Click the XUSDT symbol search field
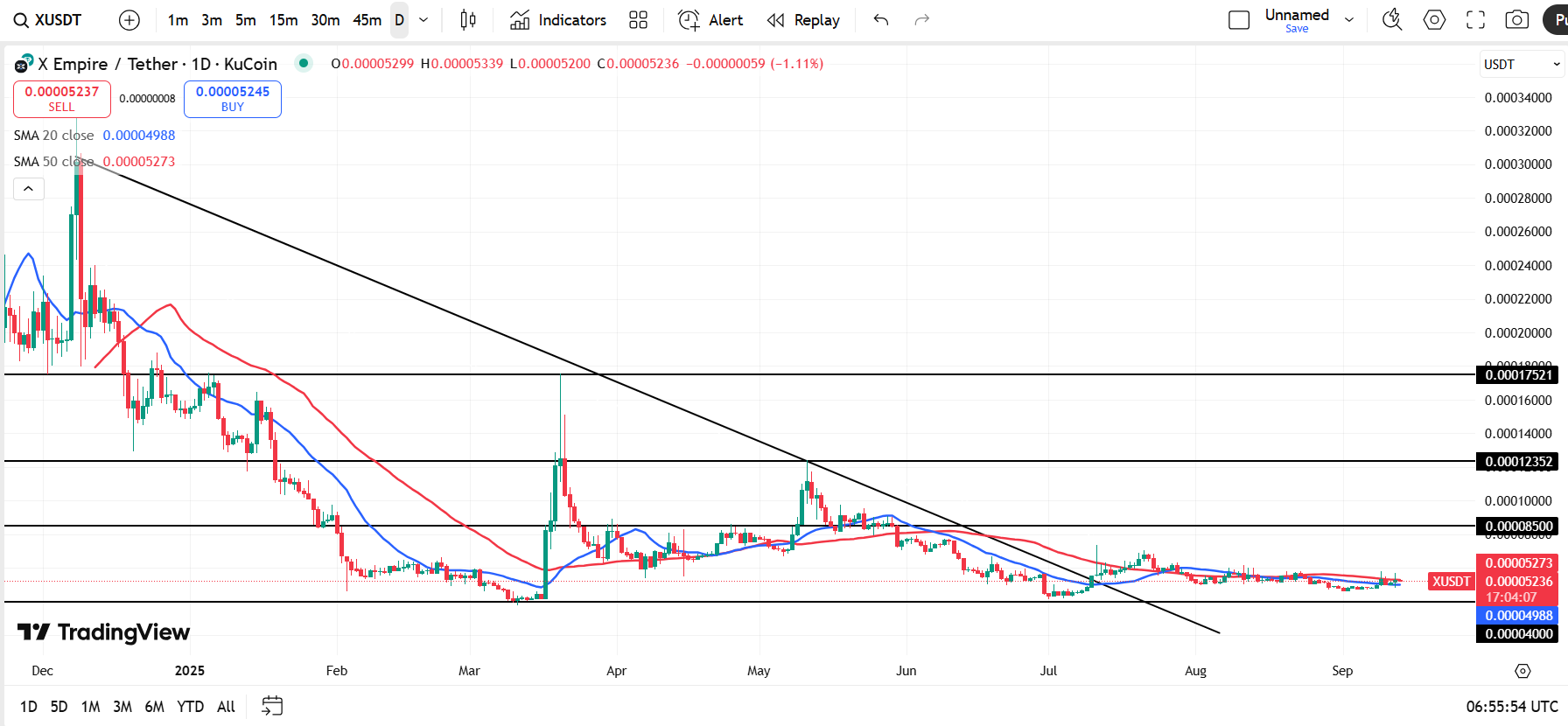Image resolution: width=1568 pixels, height=726 pixels. 50,20
